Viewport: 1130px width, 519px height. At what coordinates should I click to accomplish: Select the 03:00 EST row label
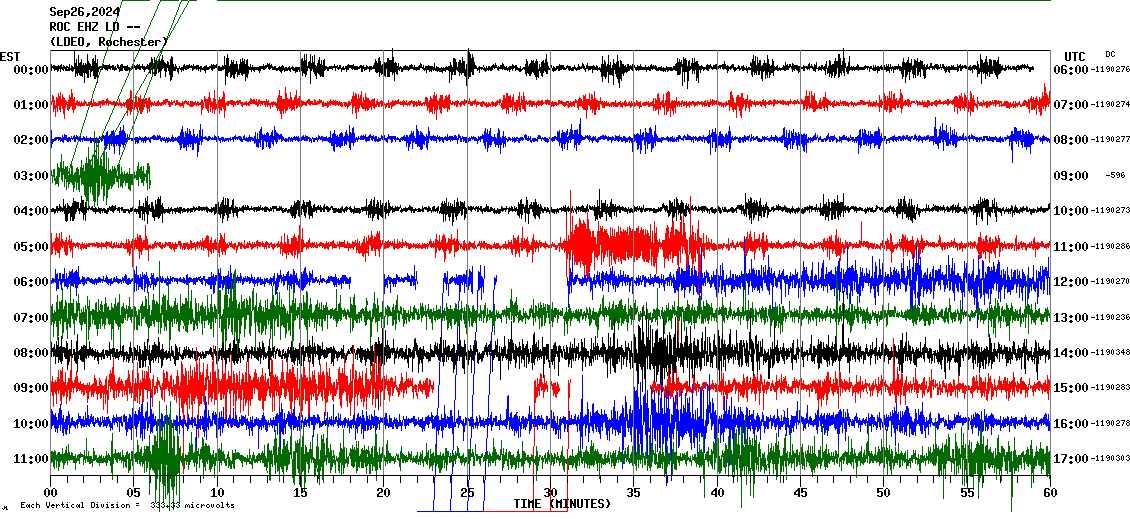[30, 176]
